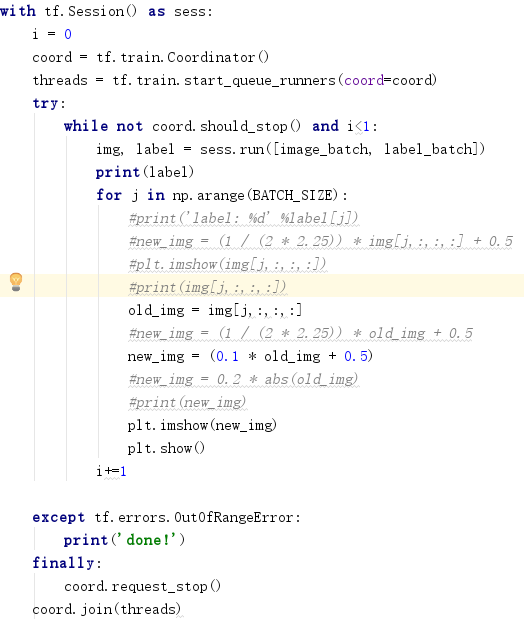Click the 'while not coord.should_stop()' line
The width and height of the screenshot is (524, 628).
pyautogui.click(x=221, y=126)
